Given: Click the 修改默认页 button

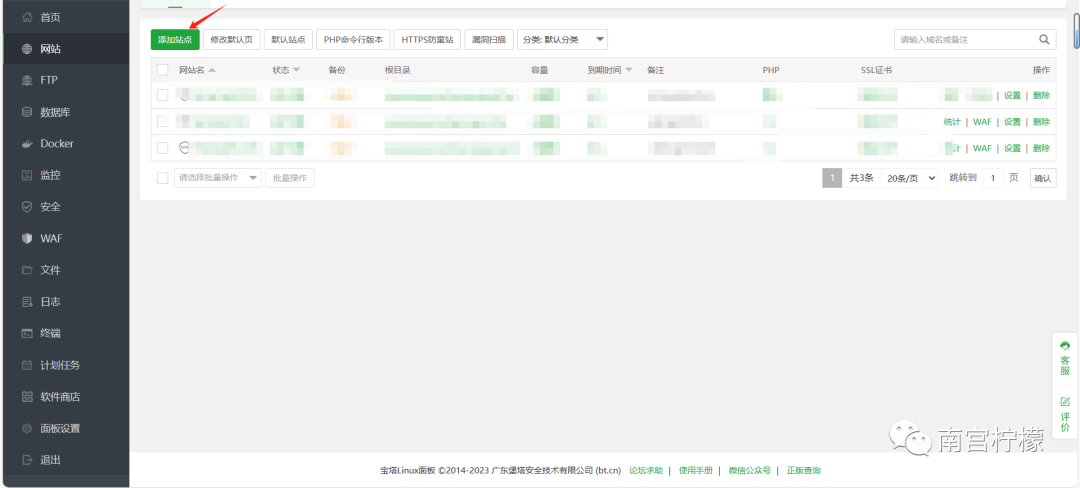Looking at the screenshot, I should (231, 39).
